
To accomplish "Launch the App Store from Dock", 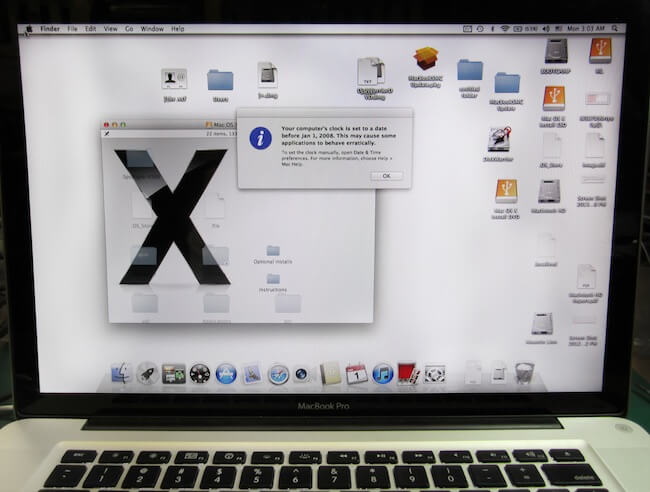I will [226, 374].
